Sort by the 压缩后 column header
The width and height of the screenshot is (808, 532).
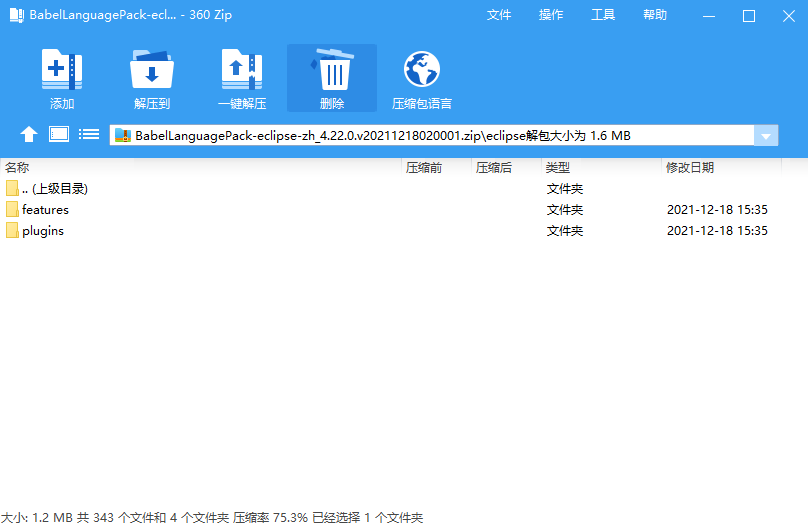494,168
